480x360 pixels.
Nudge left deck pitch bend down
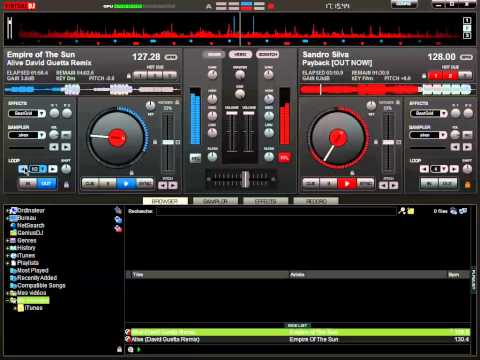click(163, 185)
